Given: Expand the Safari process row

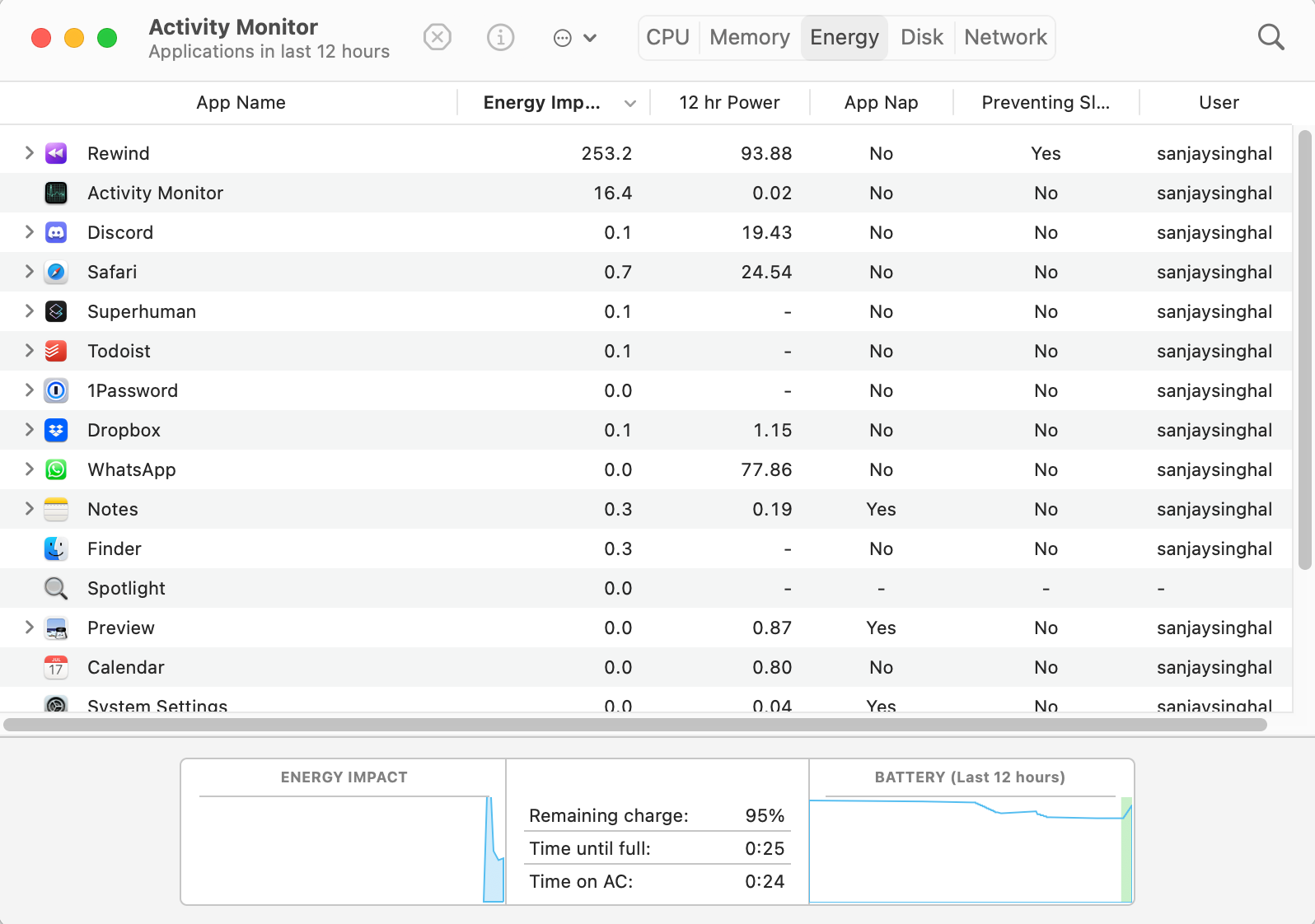Looking at the screenshot, I should [x=29, y=271].
